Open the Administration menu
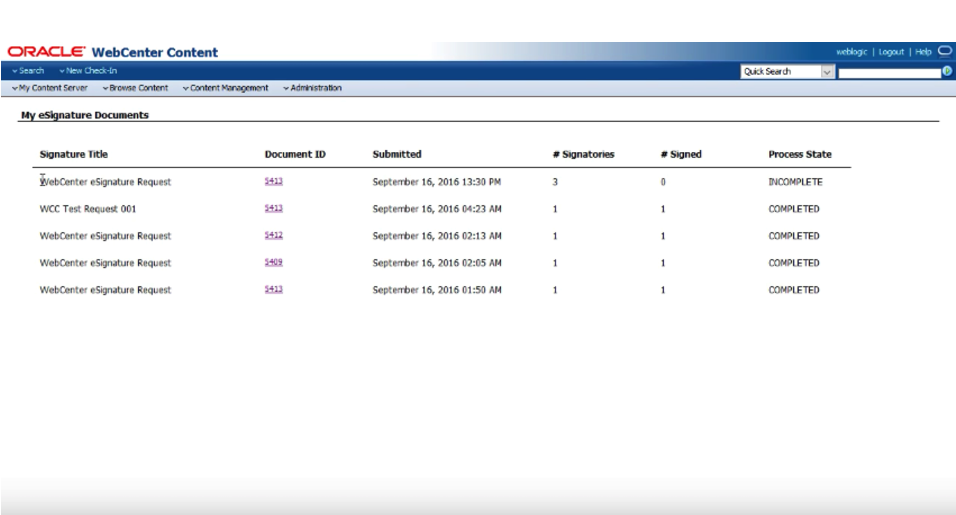Viewport: 956px width, 515px height. 312,88
